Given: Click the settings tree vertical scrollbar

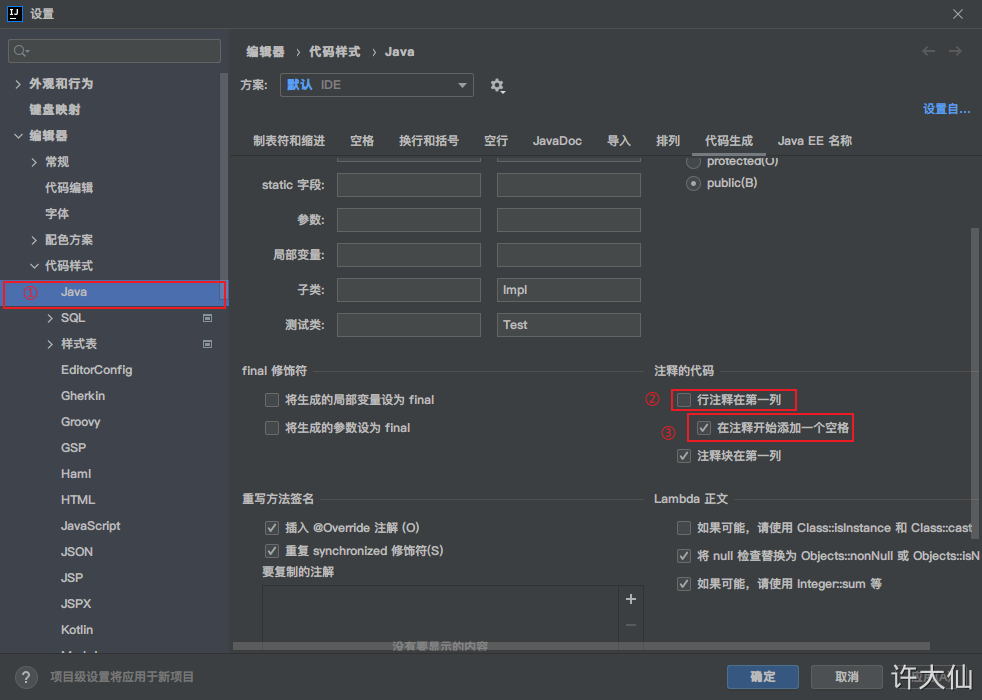Looking at the screenshot, I should 224,188.
